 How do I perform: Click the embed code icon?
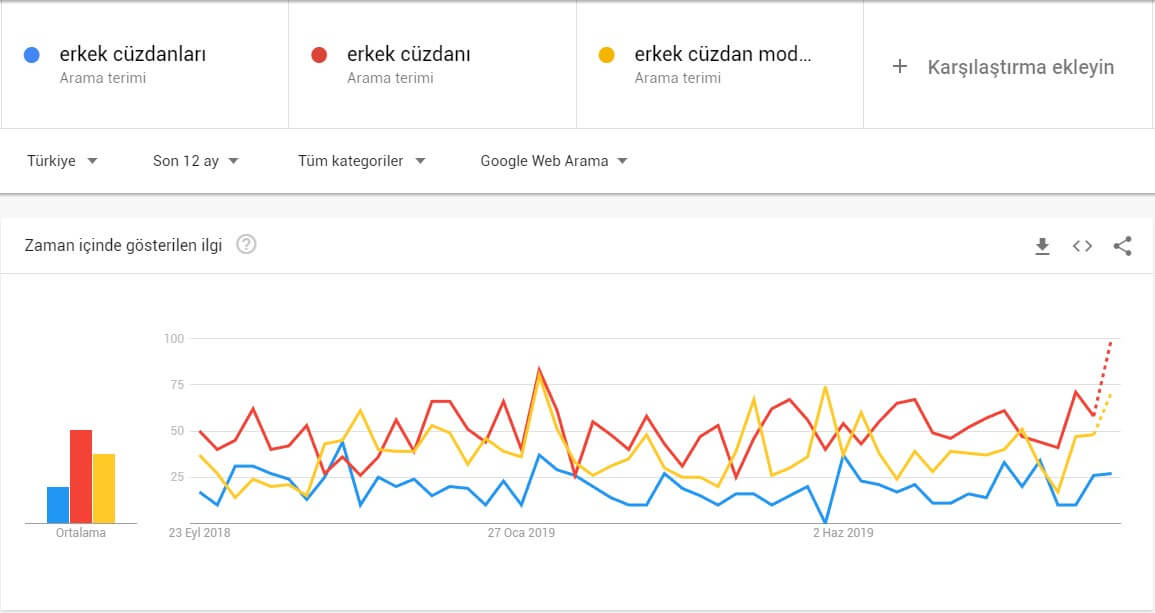1081,245
